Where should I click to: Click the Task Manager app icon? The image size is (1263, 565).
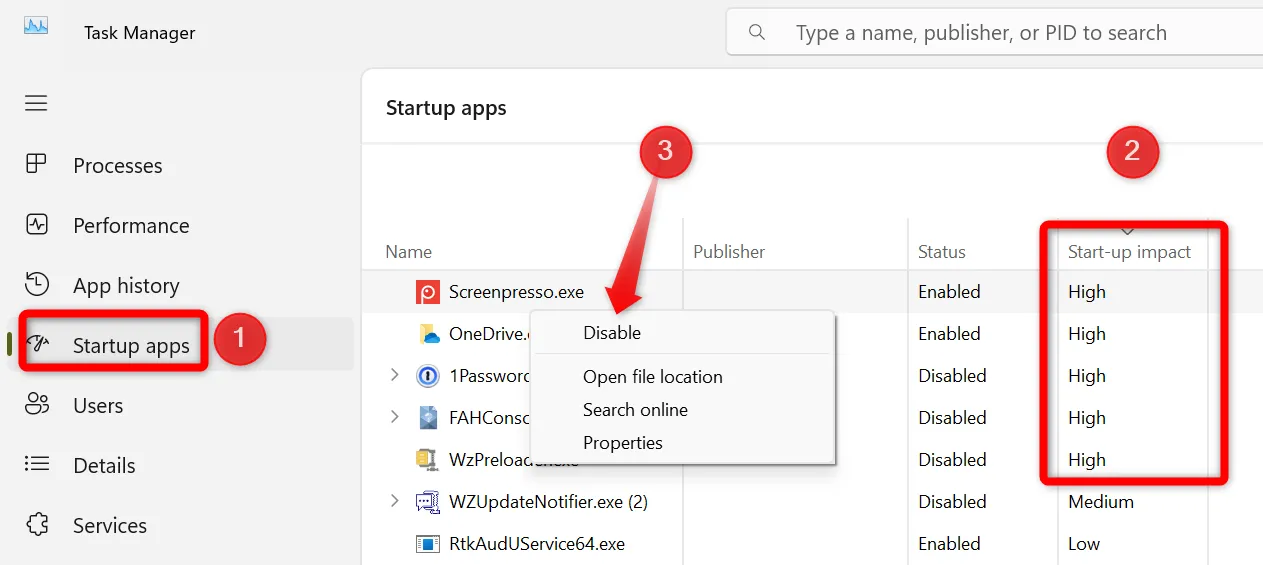pos(36,26)
